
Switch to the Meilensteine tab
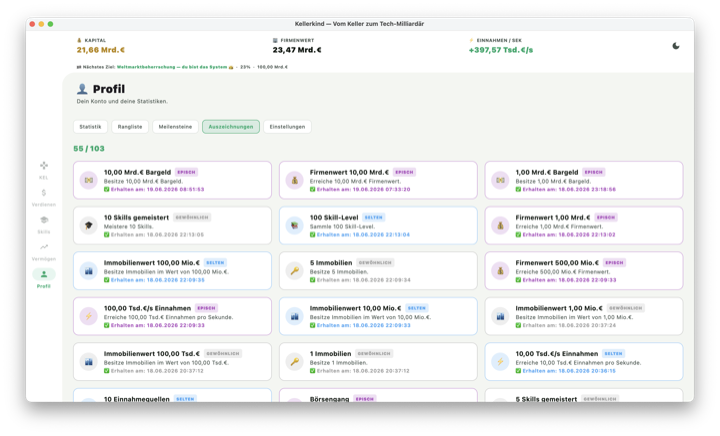click(175, 127)
